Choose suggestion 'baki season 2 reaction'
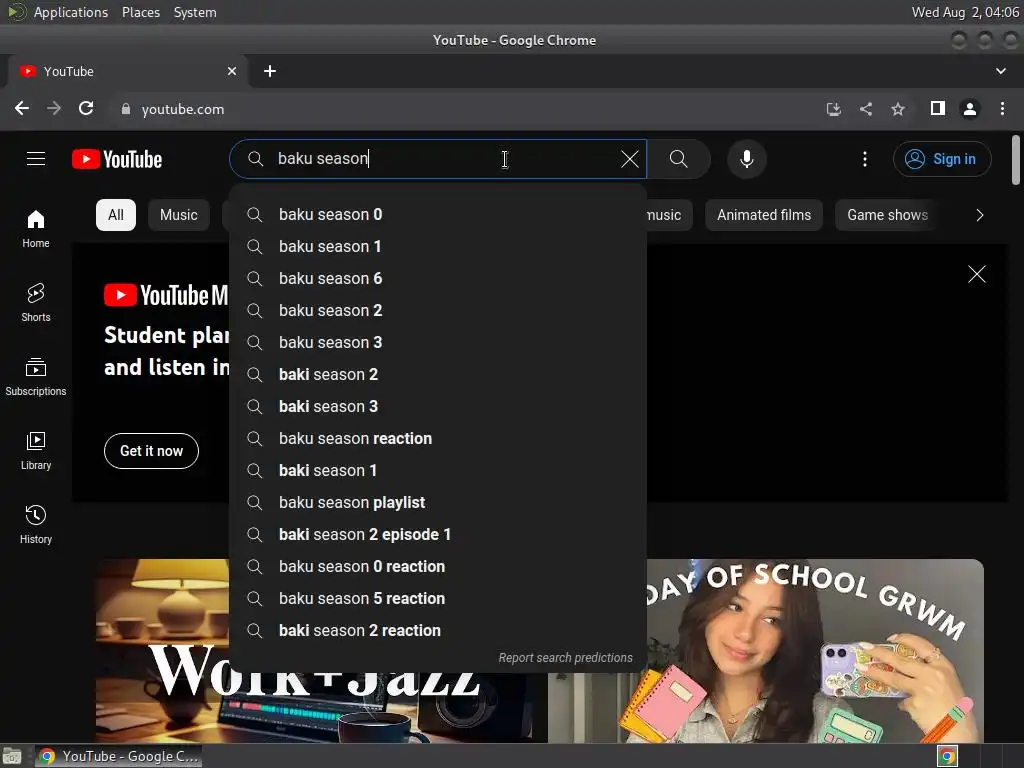 click(x=438, y=630)
